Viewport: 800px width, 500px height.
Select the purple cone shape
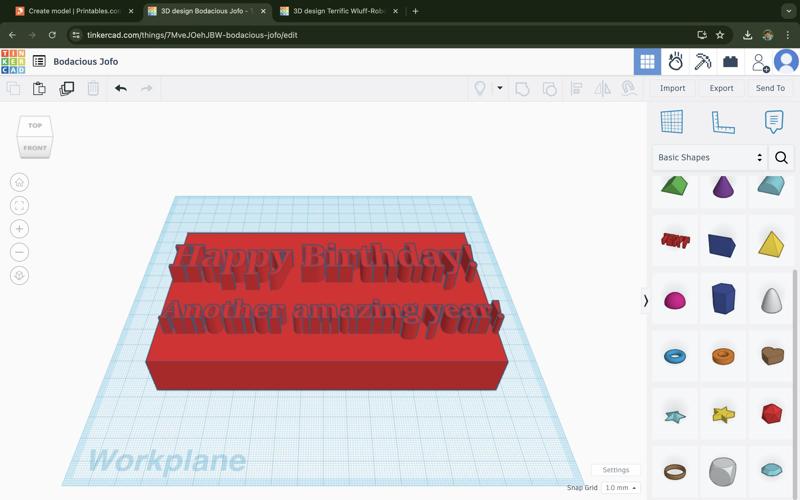click(x=723, y=187)
